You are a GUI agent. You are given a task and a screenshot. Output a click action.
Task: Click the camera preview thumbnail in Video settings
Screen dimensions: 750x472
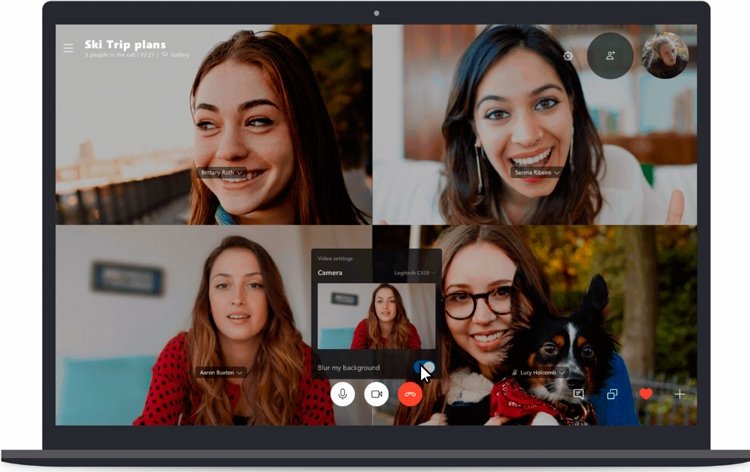[x=376, y=316]
